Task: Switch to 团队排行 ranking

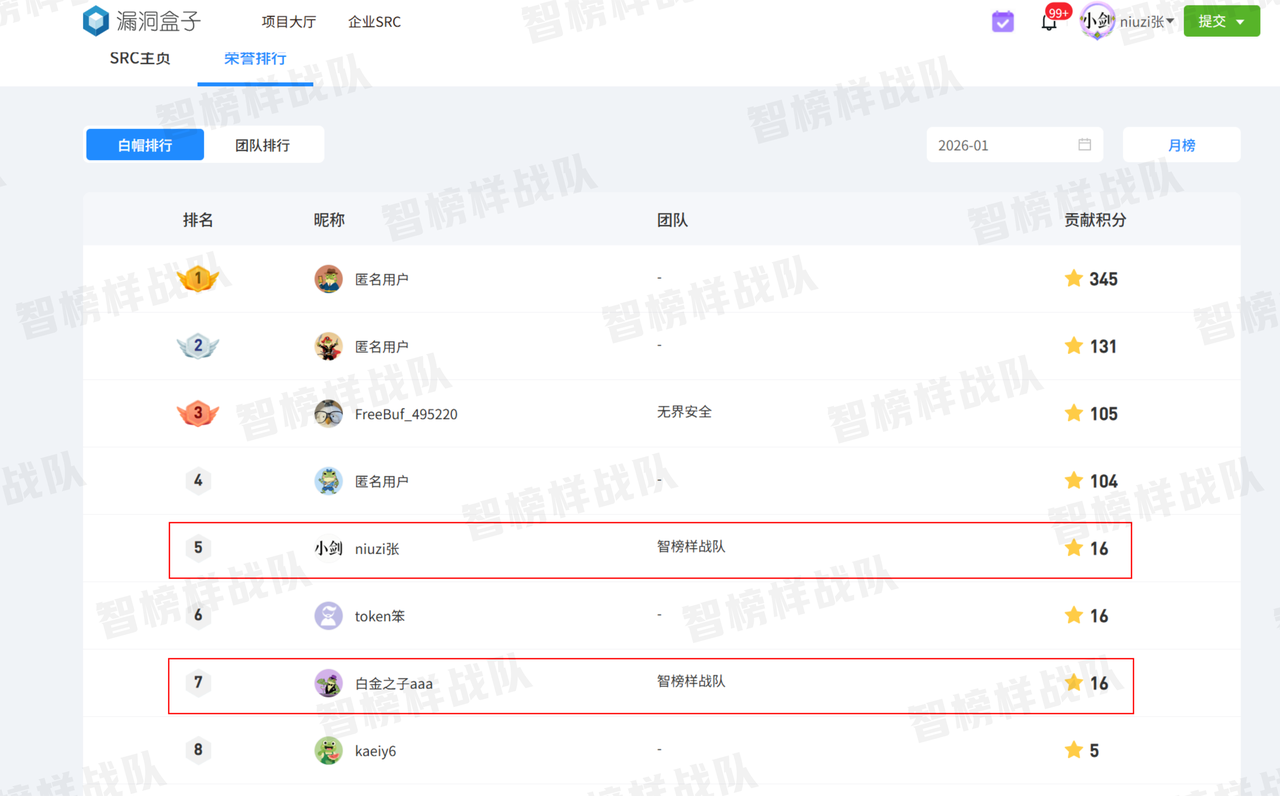Action: click(x=263, y=145)
